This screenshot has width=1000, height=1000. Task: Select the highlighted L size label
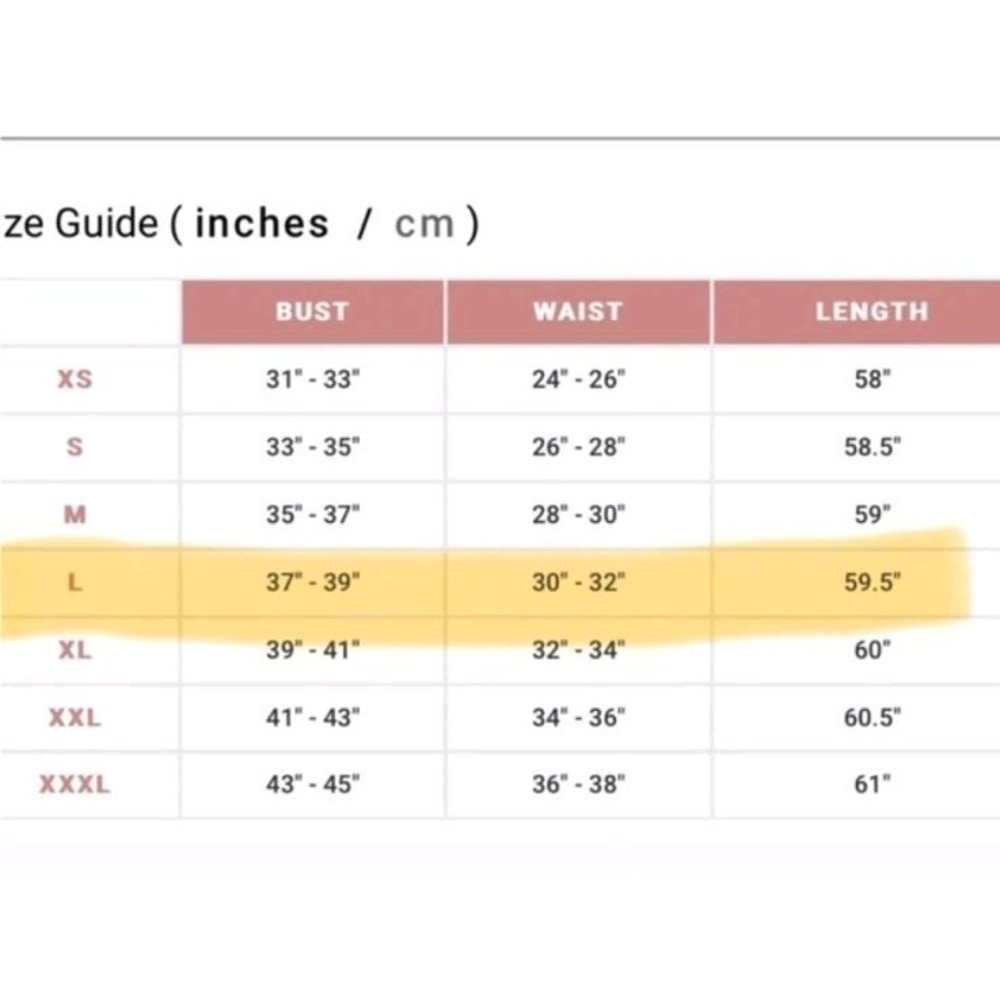pyautogui.click(x=75, y=582)
